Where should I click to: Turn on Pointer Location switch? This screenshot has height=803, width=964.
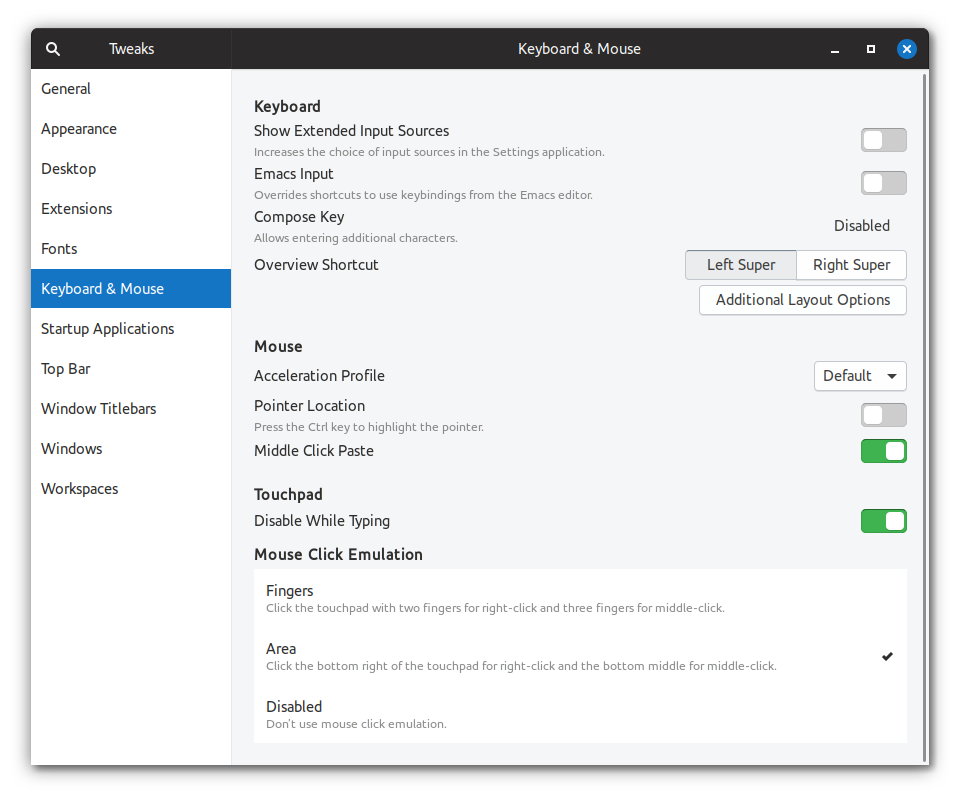coord(883,415)
